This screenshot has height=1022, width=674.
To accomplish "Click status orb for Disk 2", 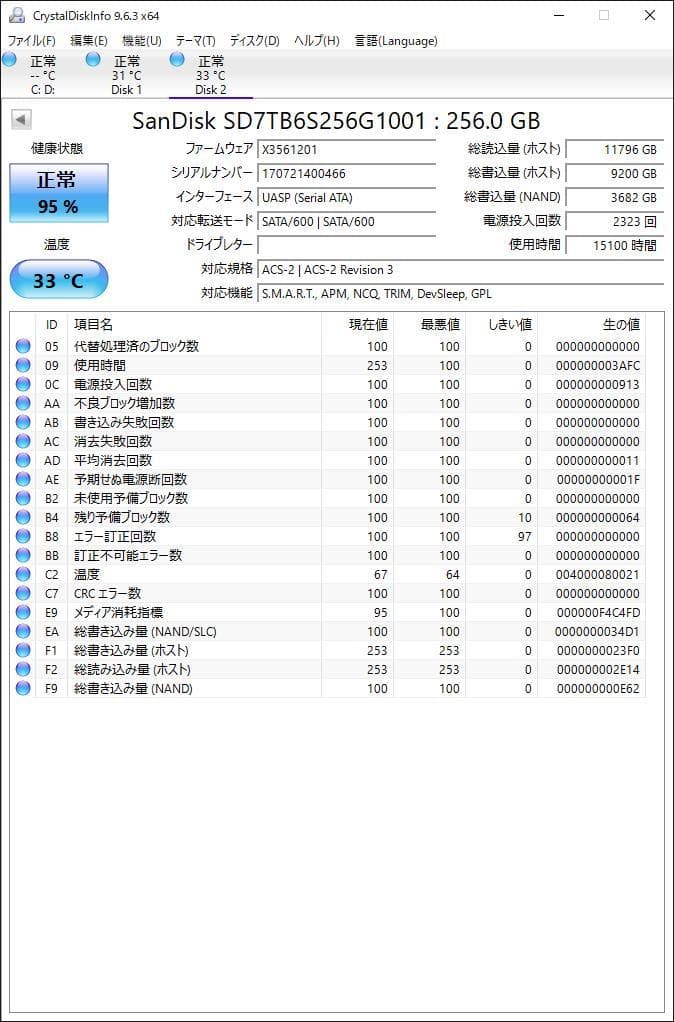I will pos(177,60).
